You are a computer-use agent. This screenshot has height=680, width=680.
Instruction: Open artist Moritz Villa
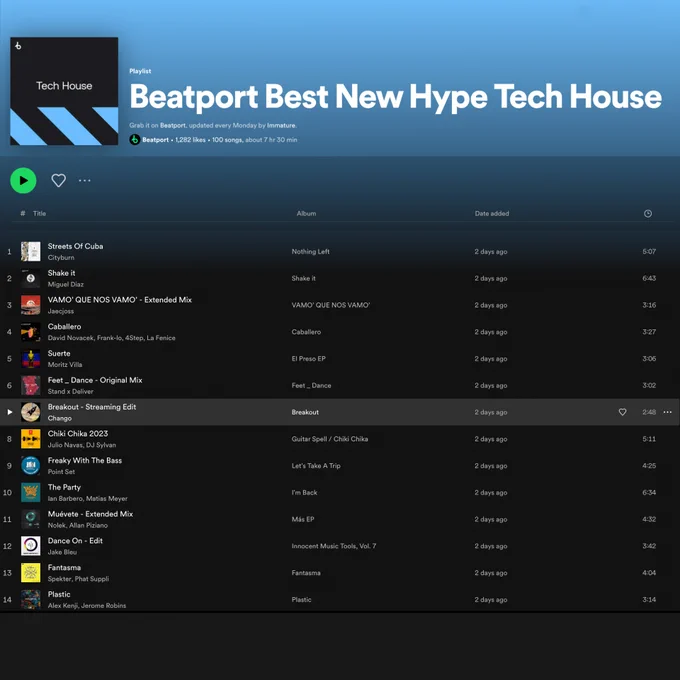click(65, 365)
